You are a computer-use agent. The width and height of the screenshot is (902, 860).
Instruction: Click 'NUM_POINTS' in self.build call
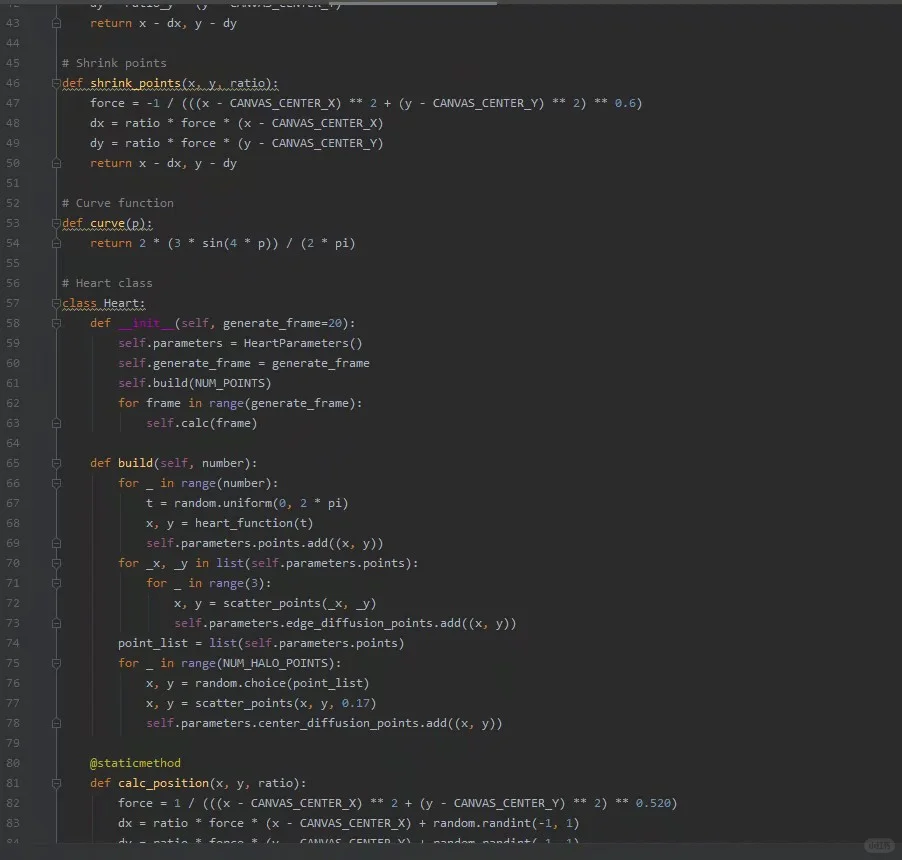(x=229, y=383)
